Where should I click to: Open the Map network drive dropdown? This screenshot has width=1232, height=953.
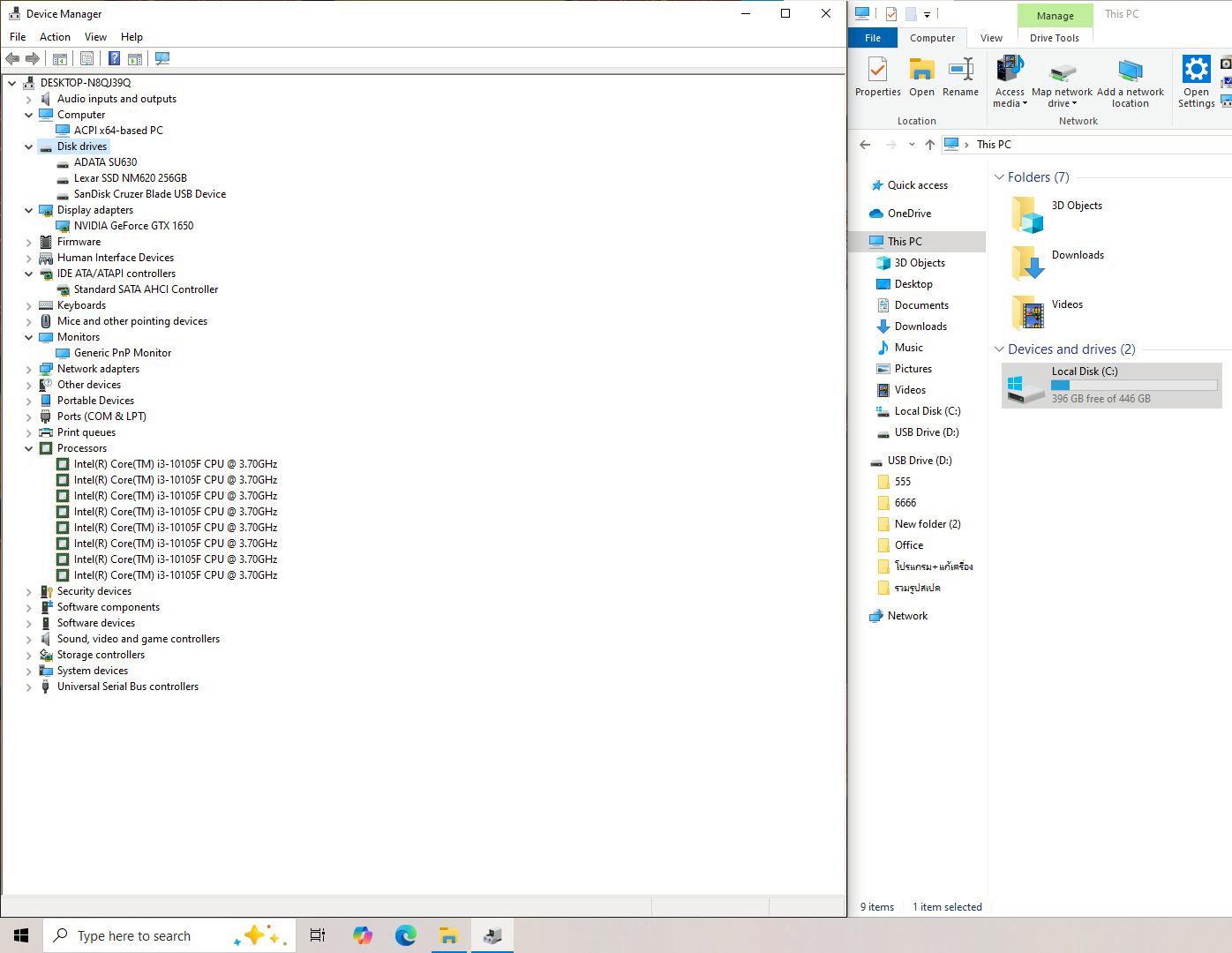[1062, 102]
